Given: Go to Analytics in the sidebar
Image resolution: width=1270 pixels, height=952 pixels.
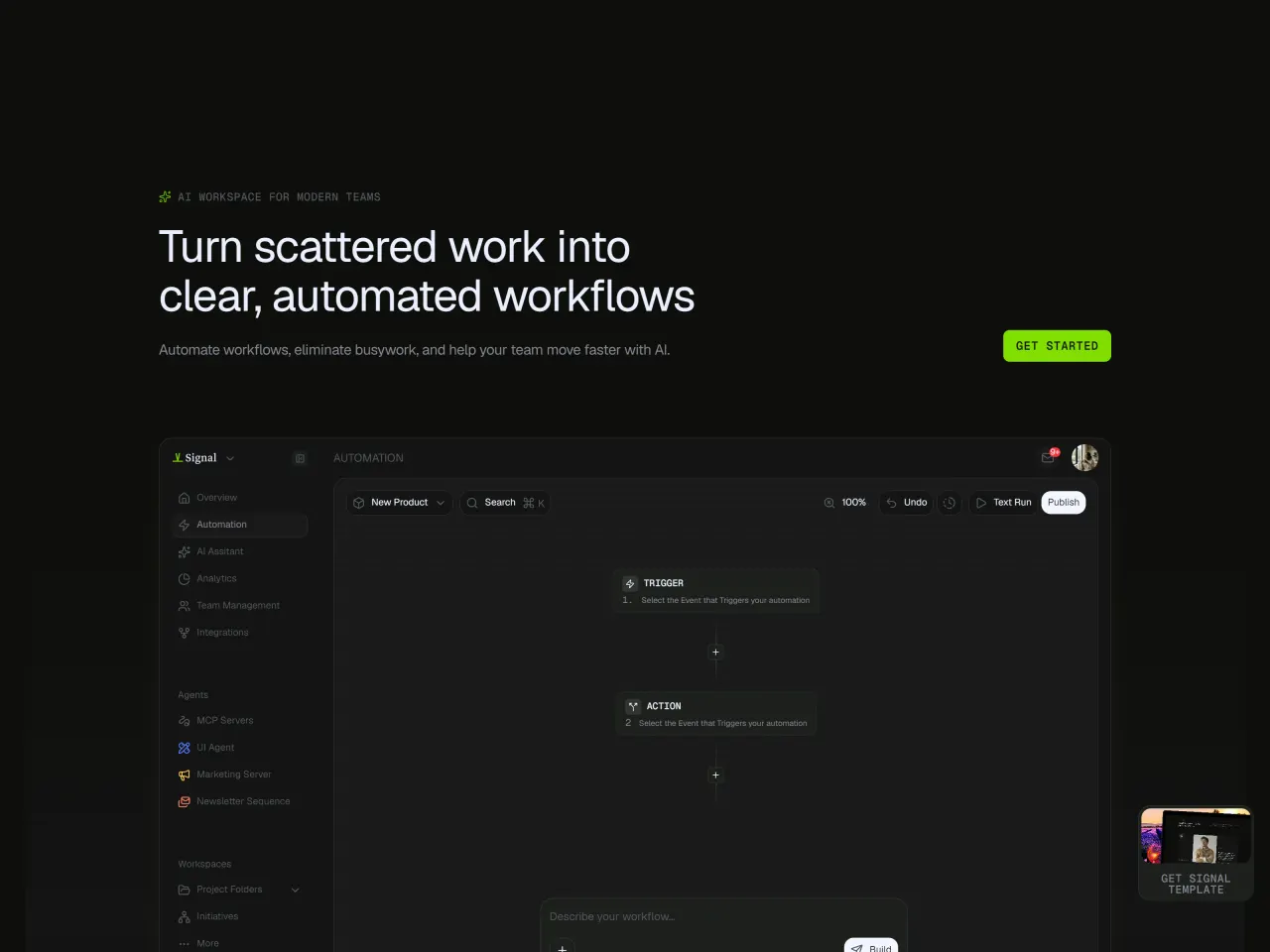Looking at the screenshot, I should click(239, 578).
